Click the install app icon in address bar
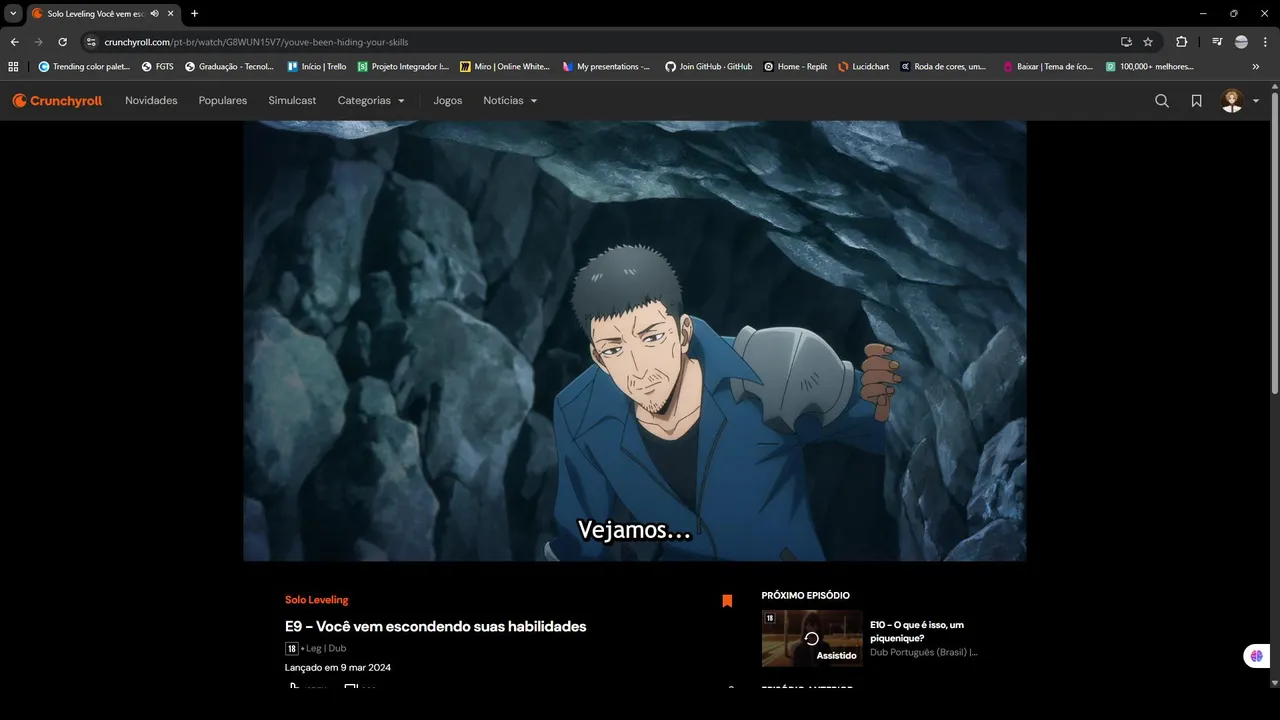 [1126, 42]
